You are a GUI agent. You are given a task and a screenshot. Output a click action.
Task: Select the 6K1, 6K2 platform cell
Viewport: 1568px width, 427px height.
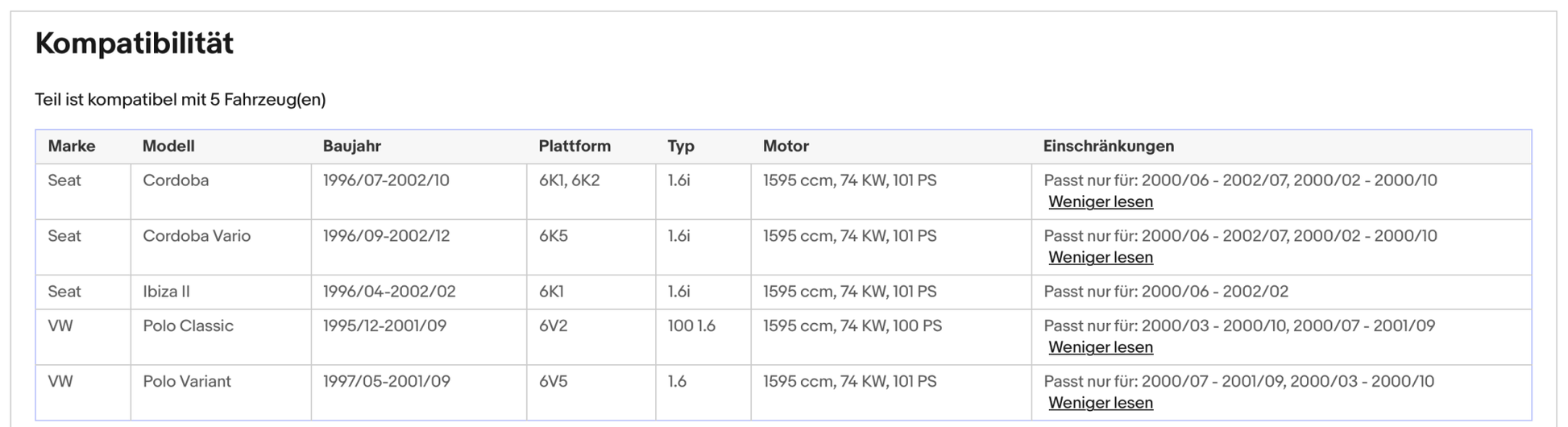pos(569,180)
